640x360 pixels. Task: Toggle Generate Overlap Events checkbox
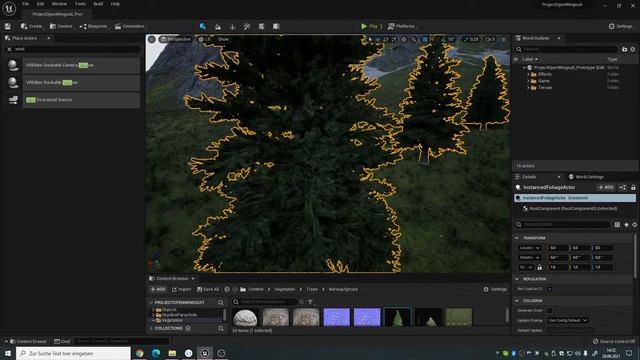click(x=549, y=311)
